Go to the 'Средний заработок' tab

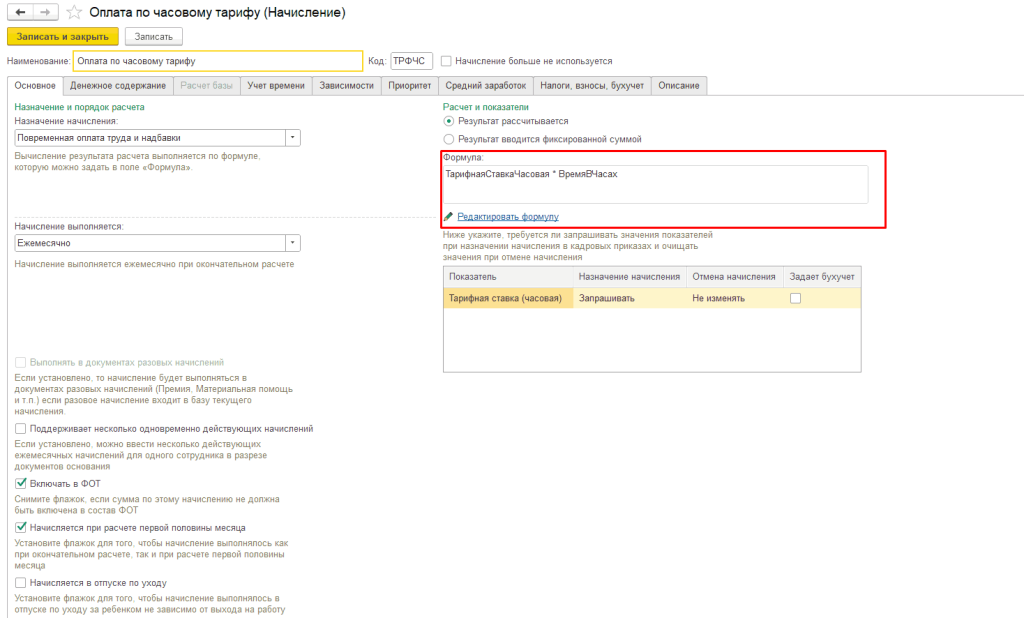point(485,86)
